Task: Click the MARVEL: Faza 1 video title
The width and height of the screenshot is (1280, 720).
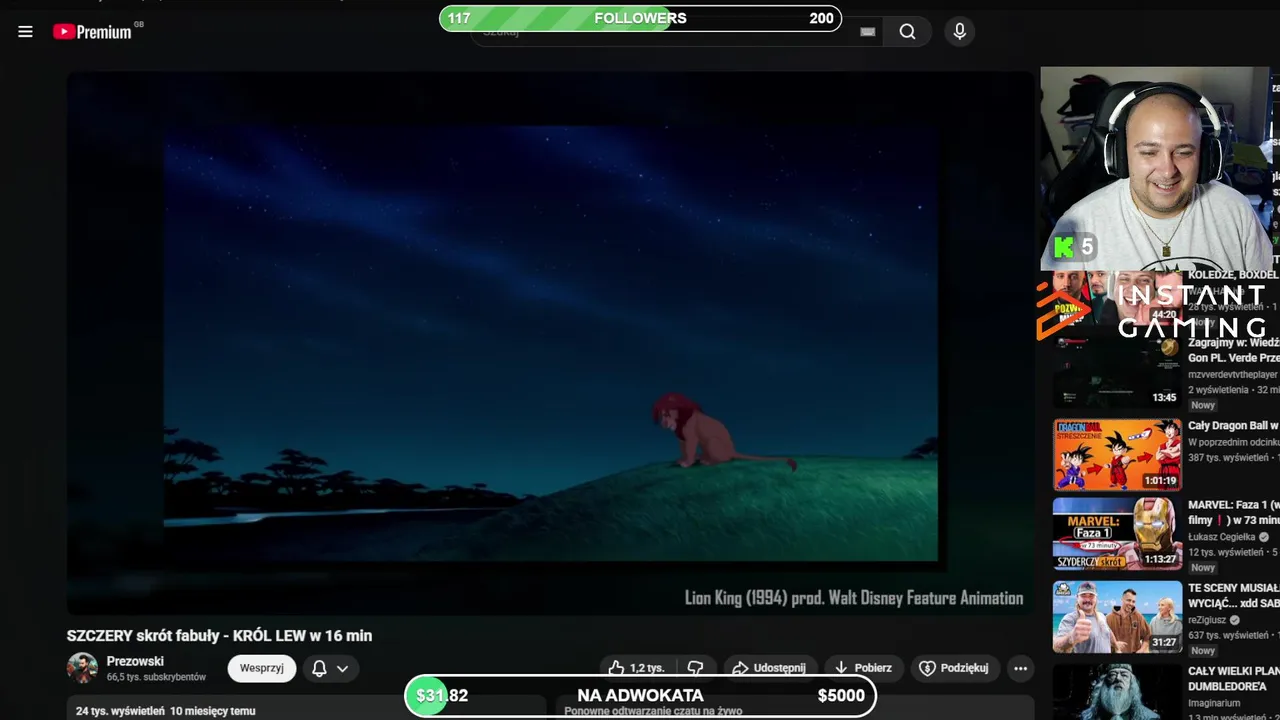Action: coord(1233,513)
